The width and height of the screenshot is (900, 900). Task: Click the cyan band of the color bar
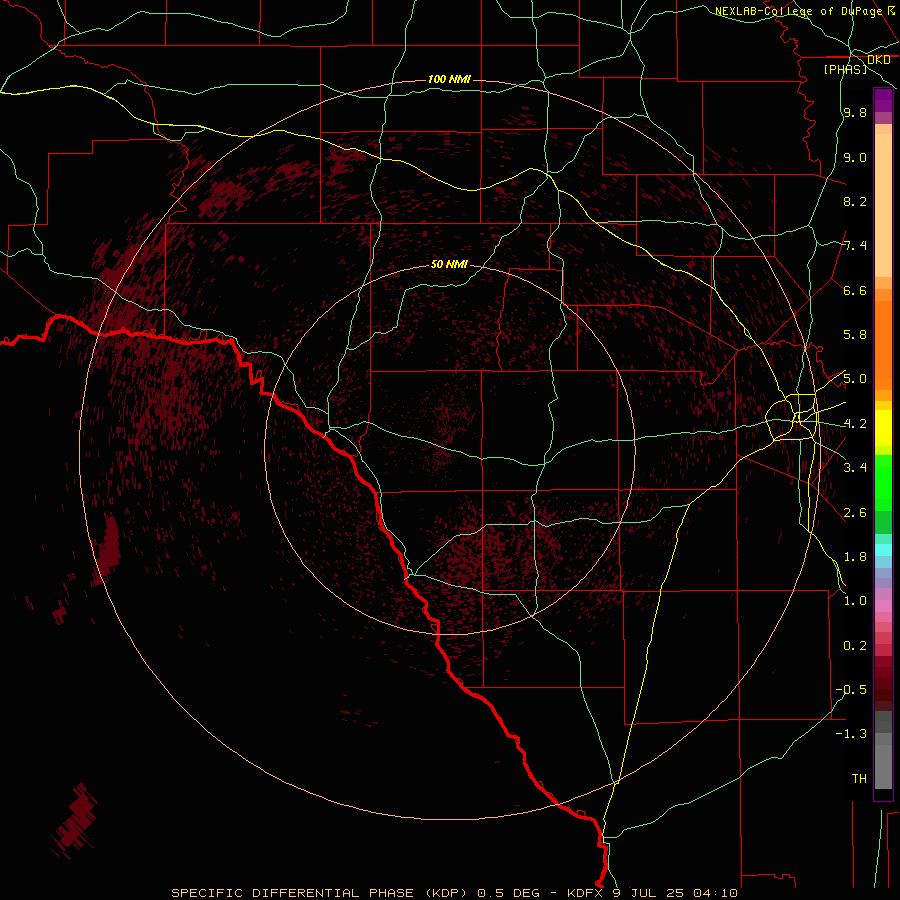[883, 550]
